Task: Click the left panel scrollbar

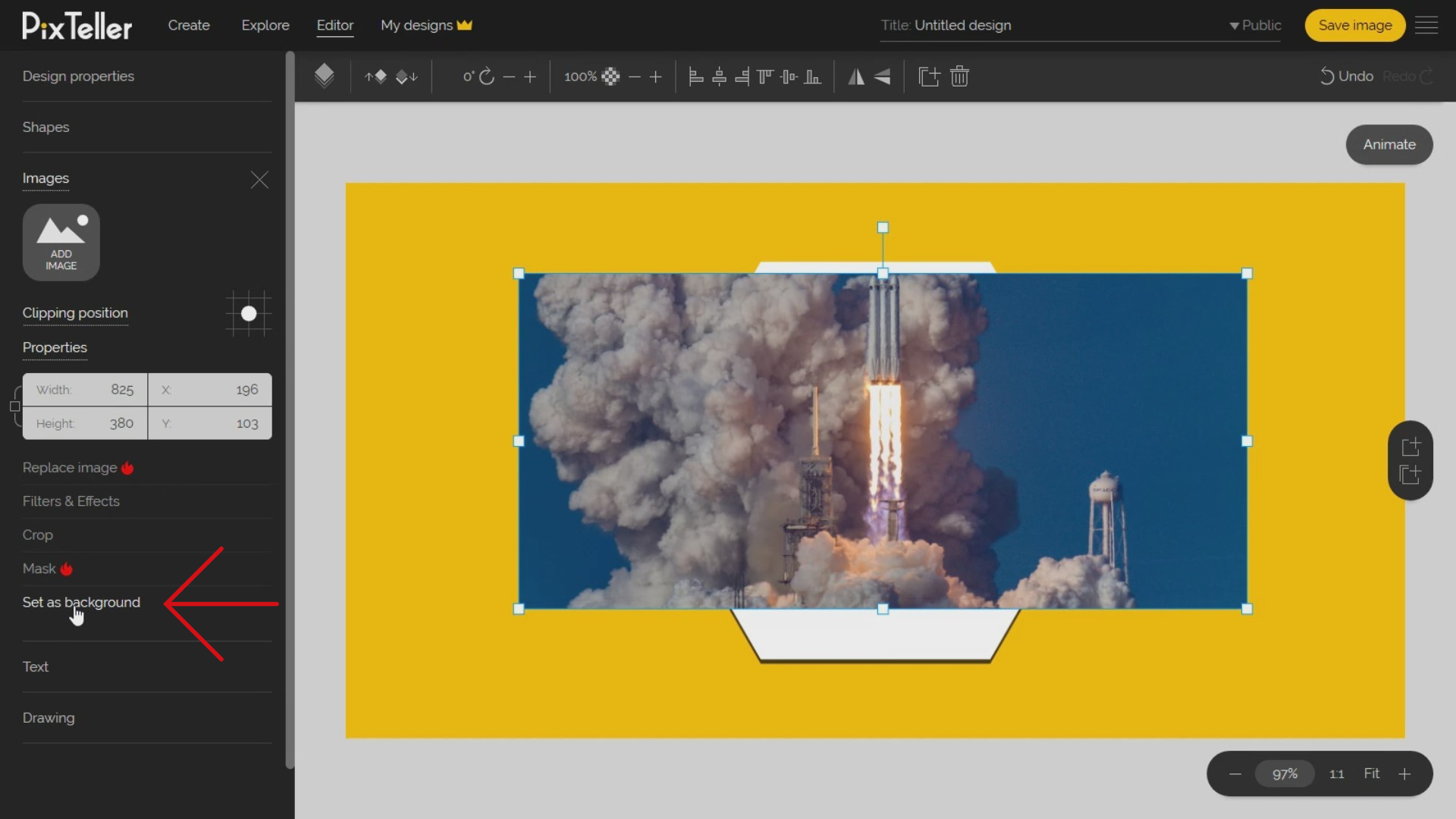Action: pos(290,409)
